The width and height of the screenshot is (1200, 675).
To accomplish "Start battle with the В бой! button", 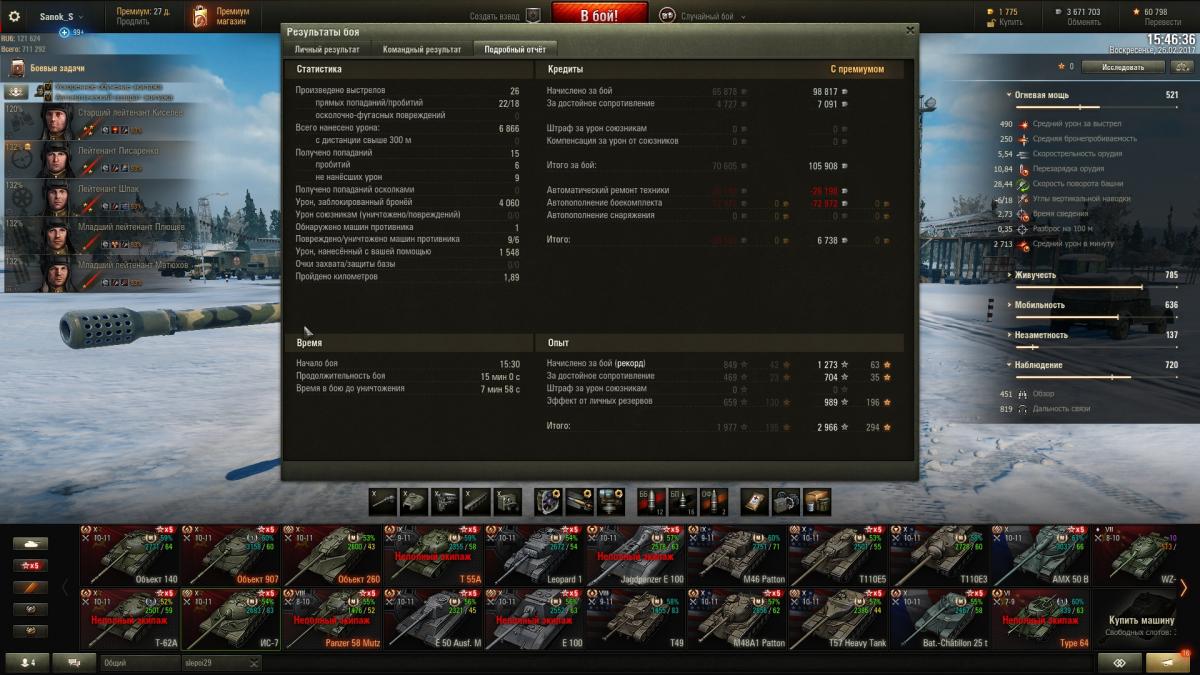I will pos(600,16).
